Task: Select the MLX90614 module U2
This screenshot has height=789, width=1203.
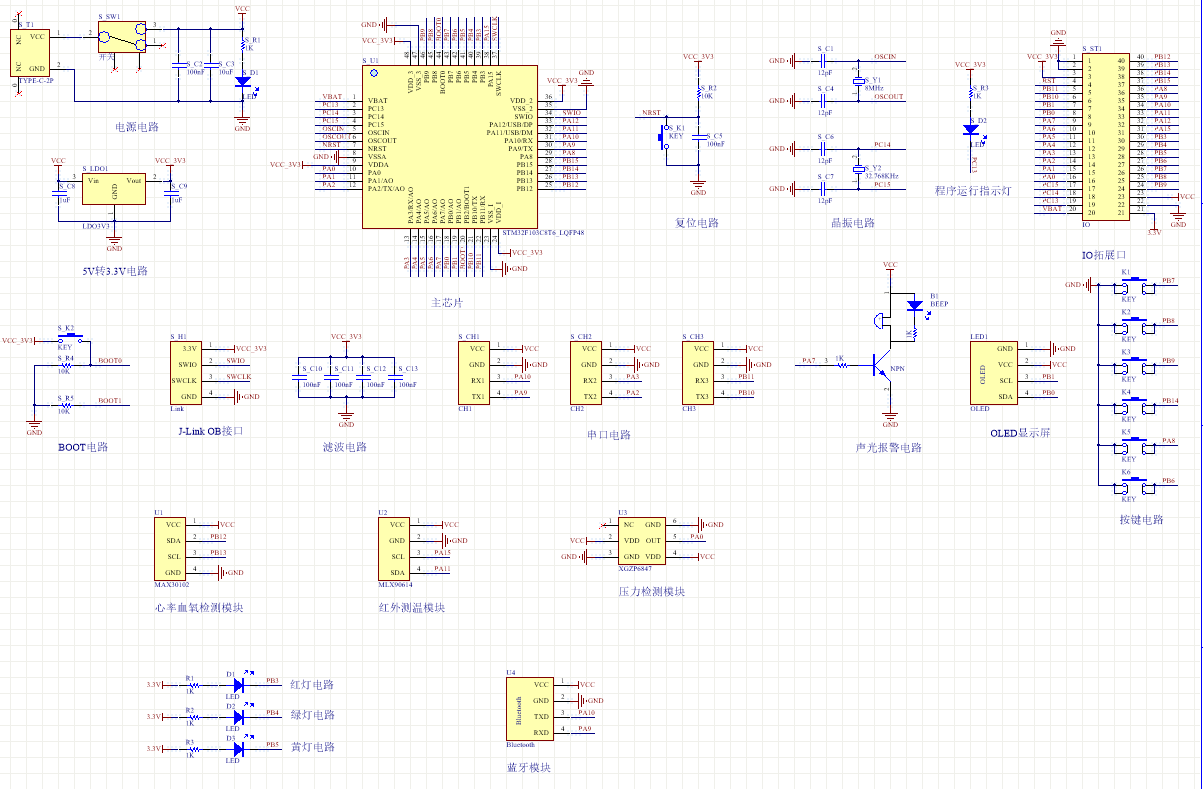Action: point(395,547)
